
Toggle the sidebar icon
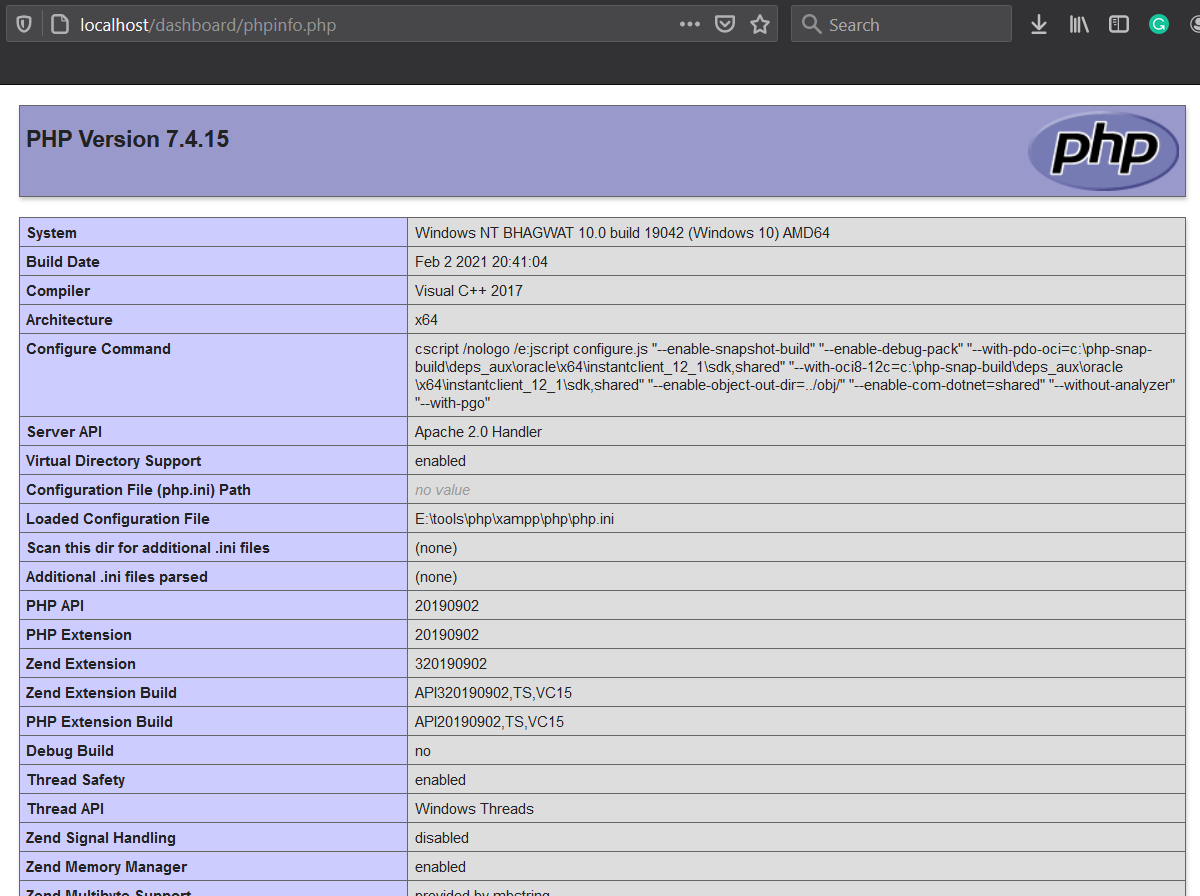coord(1119,24)
